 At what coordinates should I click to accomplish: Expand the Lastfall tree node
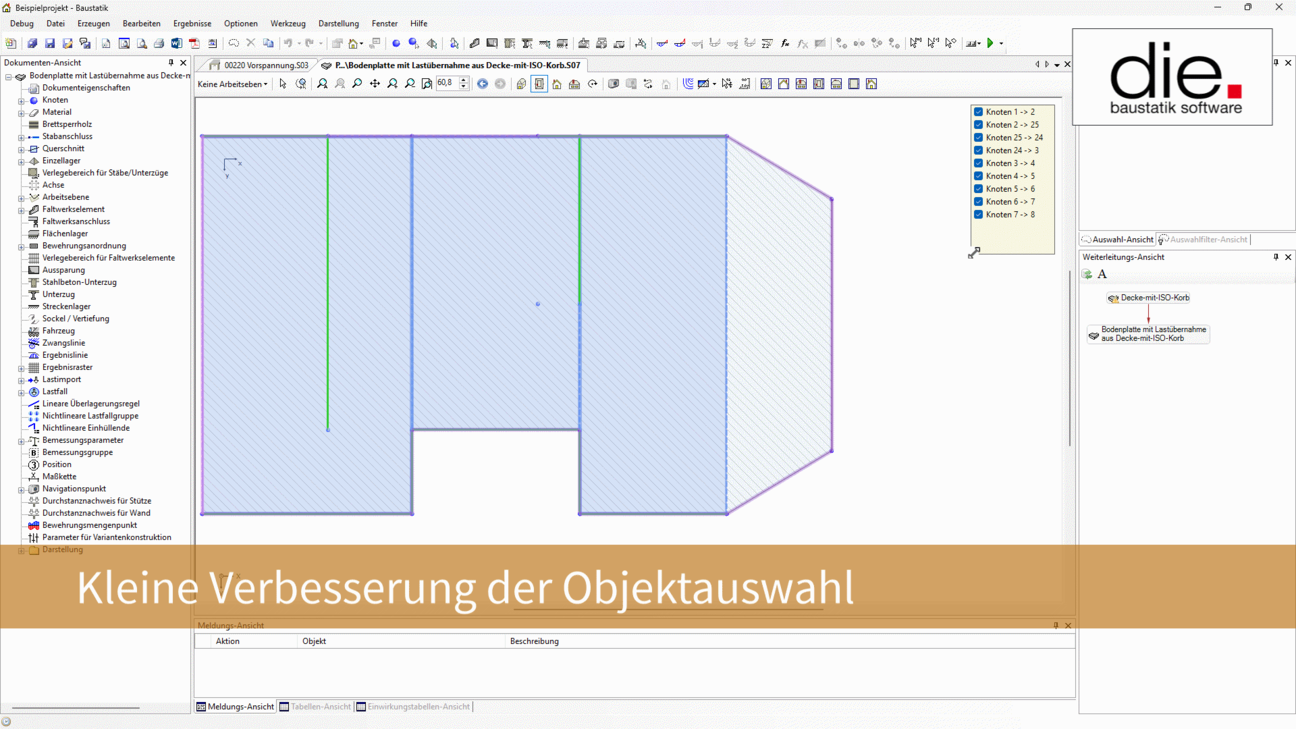(21, 392)
